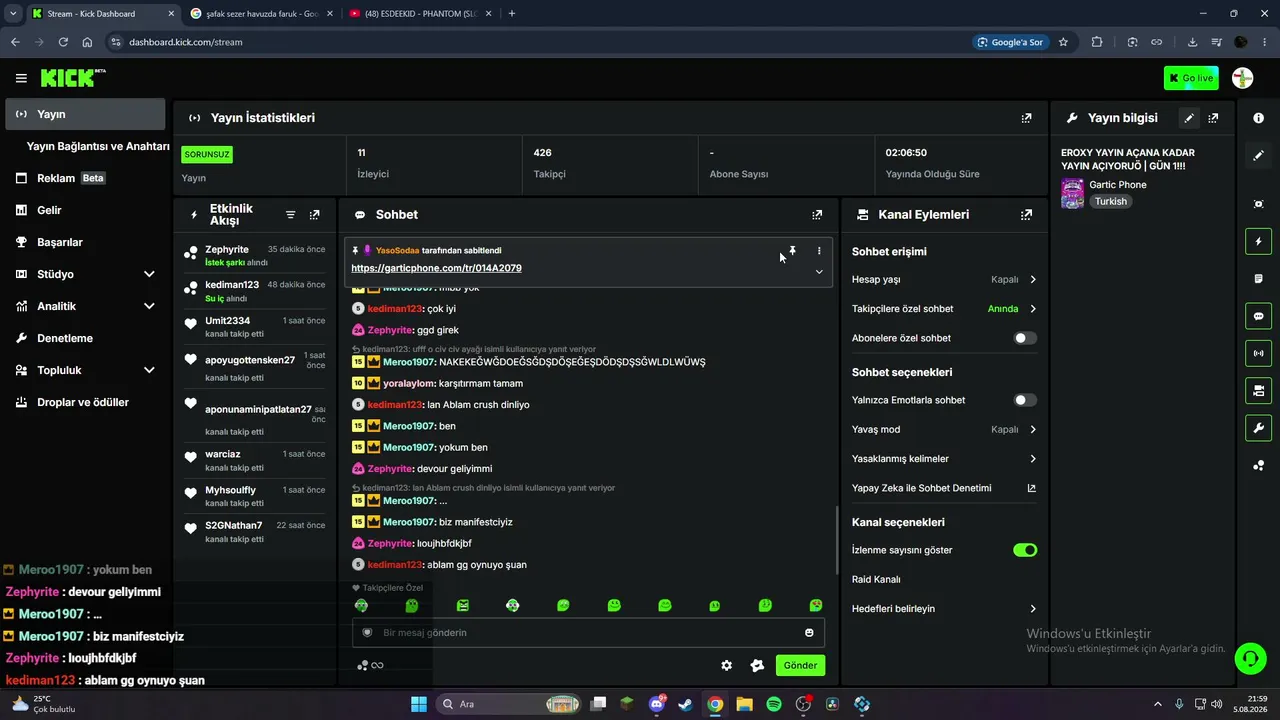This screenshot has height=720, width=1280.
Task: Pop out the Yayın İstatistikleri panel
Action: coord(1026,118)
